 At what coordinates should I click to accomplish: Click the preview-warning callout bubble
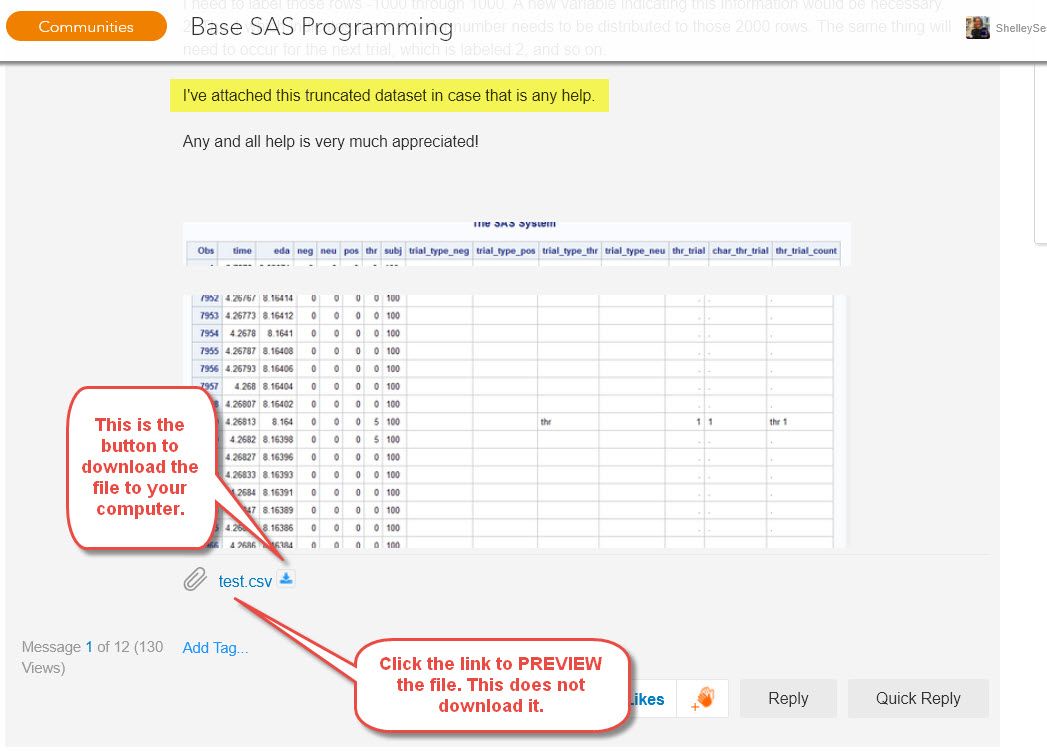pyautogui.click(x=491, y=685)
